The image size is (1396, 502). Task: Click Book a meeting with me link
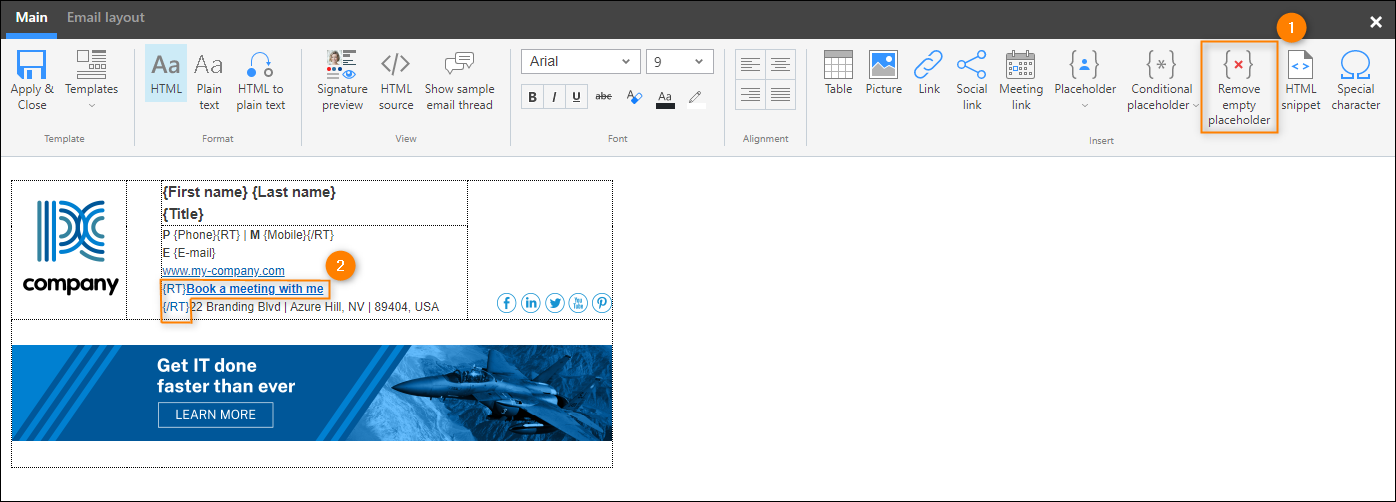pos(255,289)
